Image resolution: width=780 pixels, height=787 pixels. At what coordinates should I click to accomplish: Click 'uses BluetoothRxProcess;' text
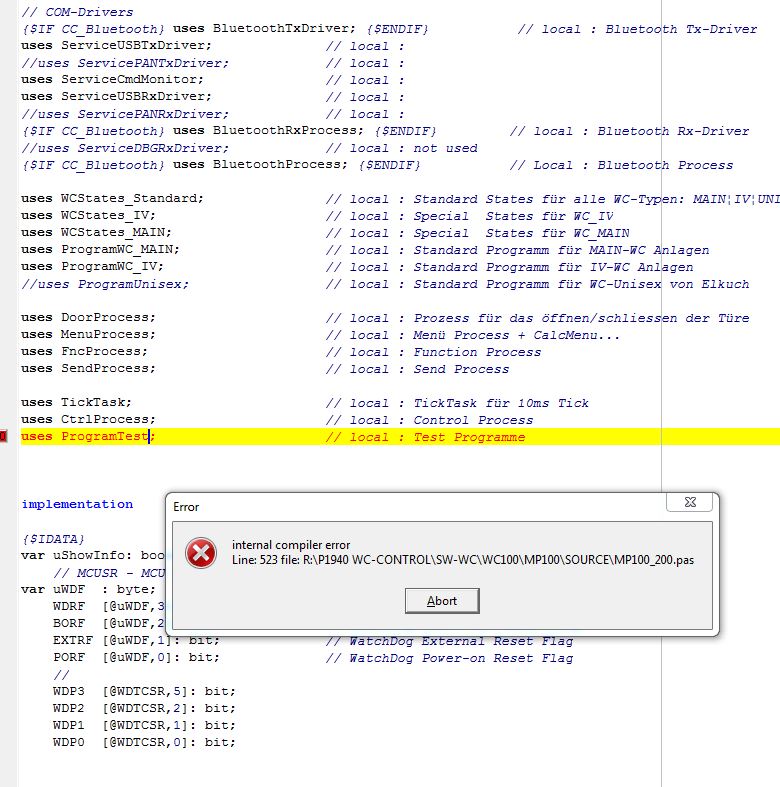click(268, 131)
